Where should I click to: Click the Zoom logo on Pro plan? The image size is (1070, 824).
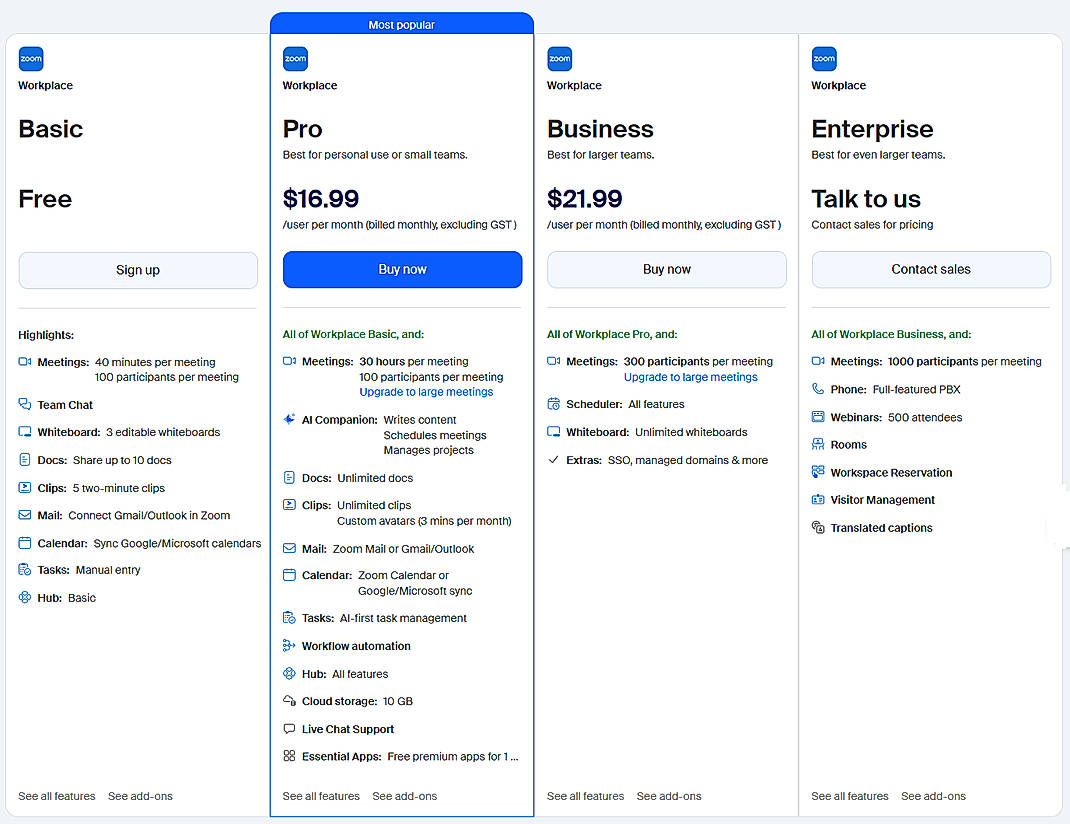click(295, 59)
